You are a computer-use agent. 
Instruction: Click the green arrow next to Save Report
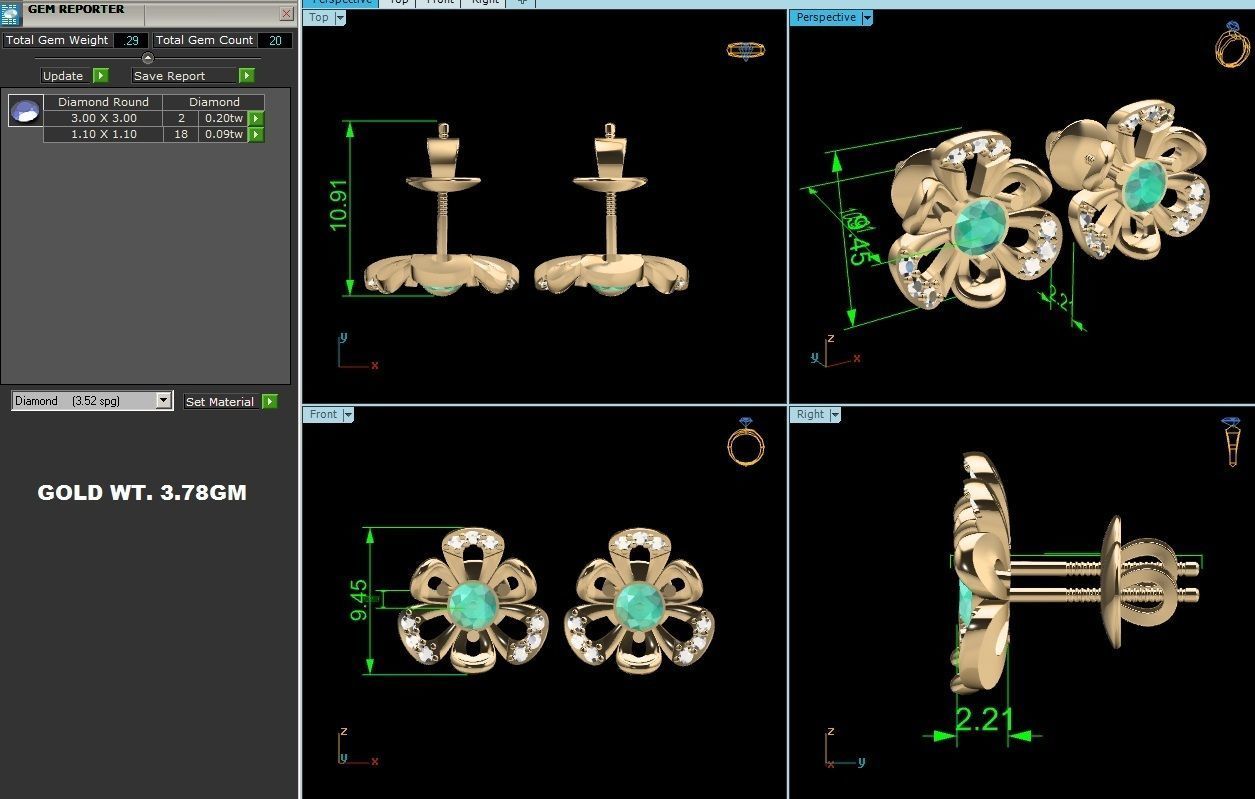pyautogui.click(x=246, y=75)
